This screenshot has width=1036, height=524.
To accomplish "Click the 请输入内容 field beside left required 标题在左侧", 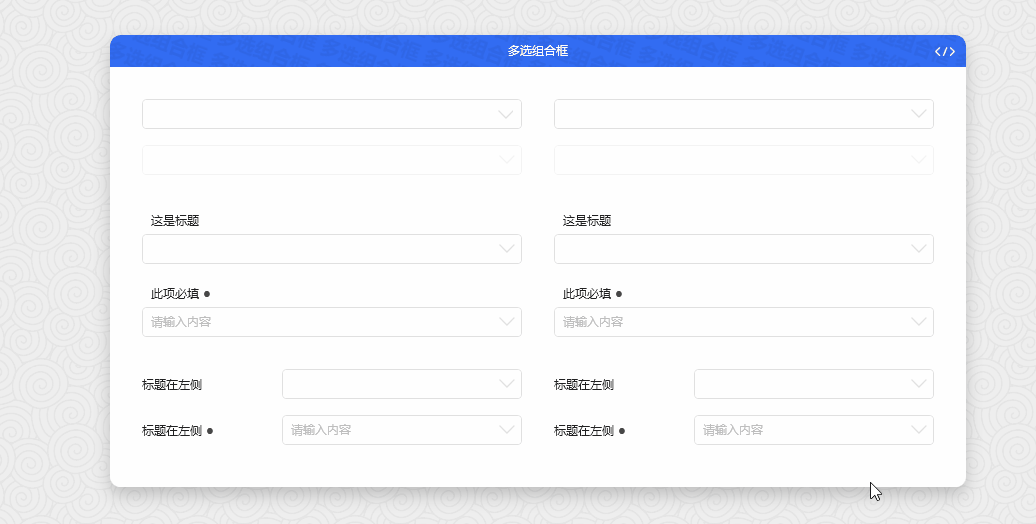I will click(x=402, y=430).
